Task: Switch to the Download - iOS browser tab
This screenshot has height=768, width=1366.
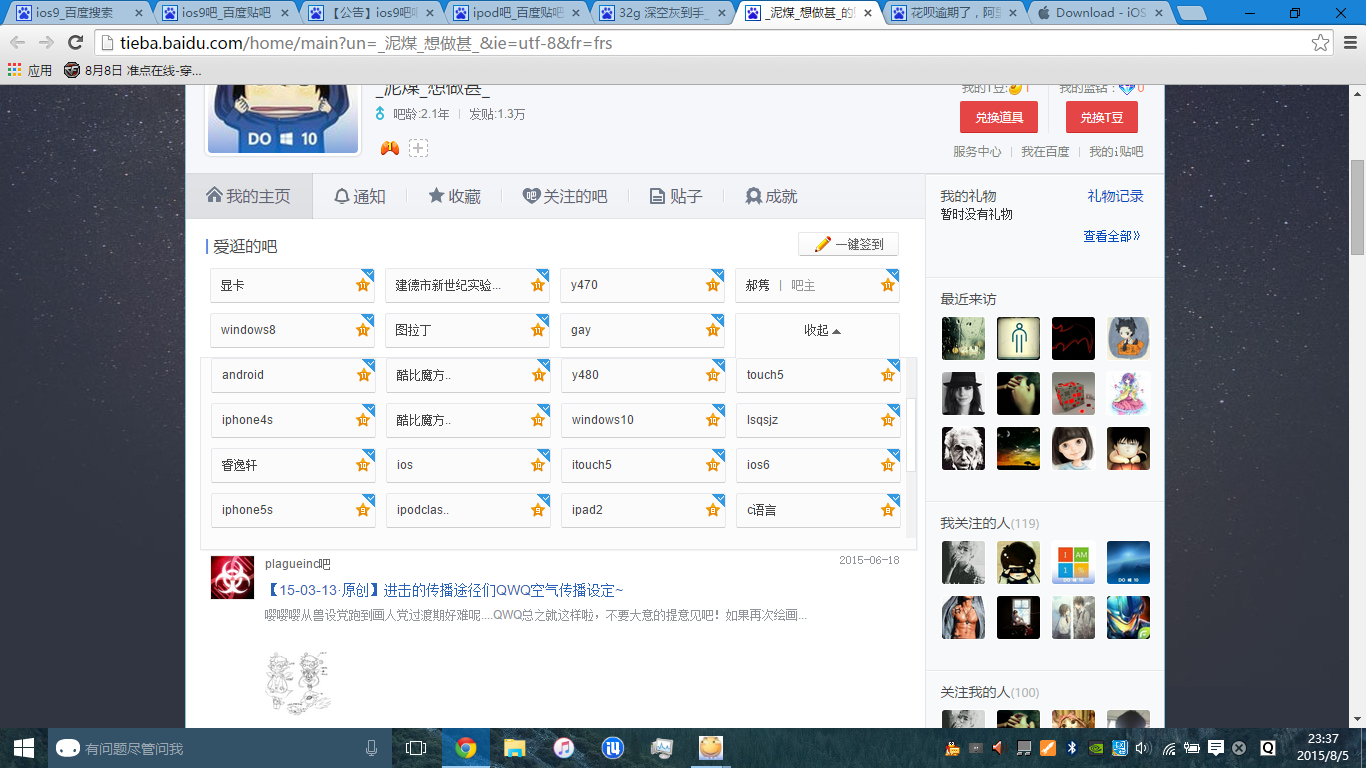Action: (x=1098, y=13)
